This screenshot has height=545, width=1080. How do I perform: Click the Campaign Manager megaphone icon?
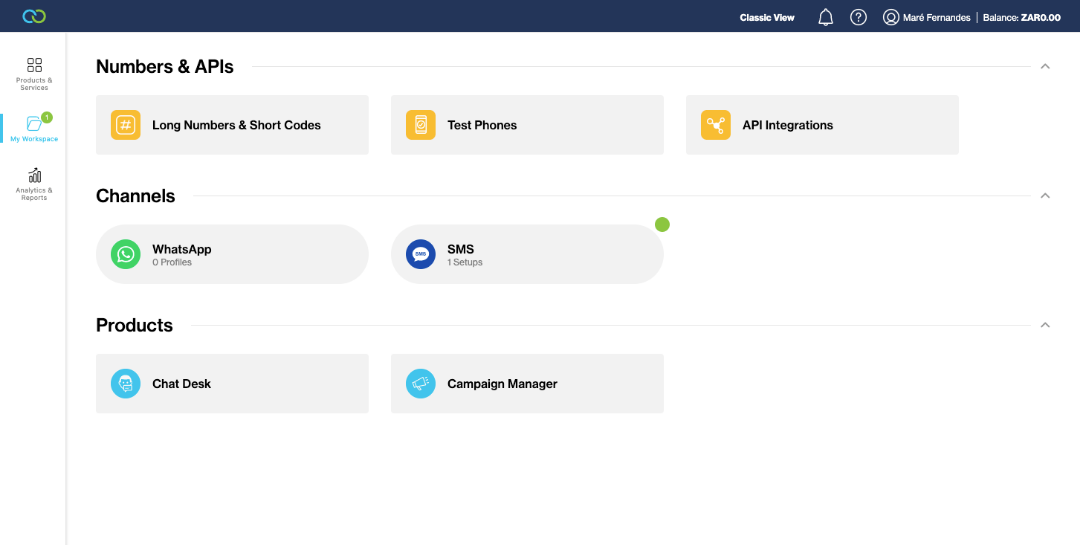420,384
